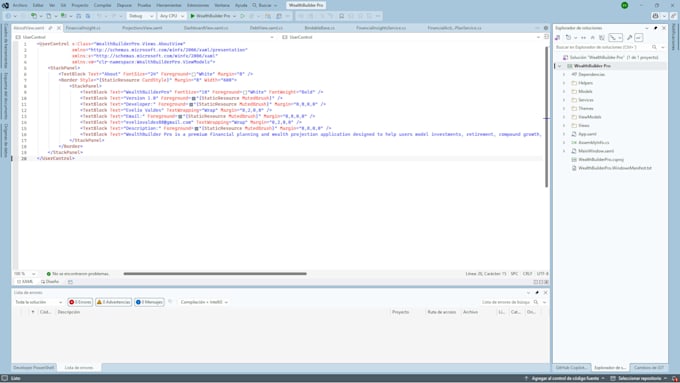The image size is (680, 383).
Task: Click the horizontal scrollbar in the code editor
Action: click(x=215, y=274)
